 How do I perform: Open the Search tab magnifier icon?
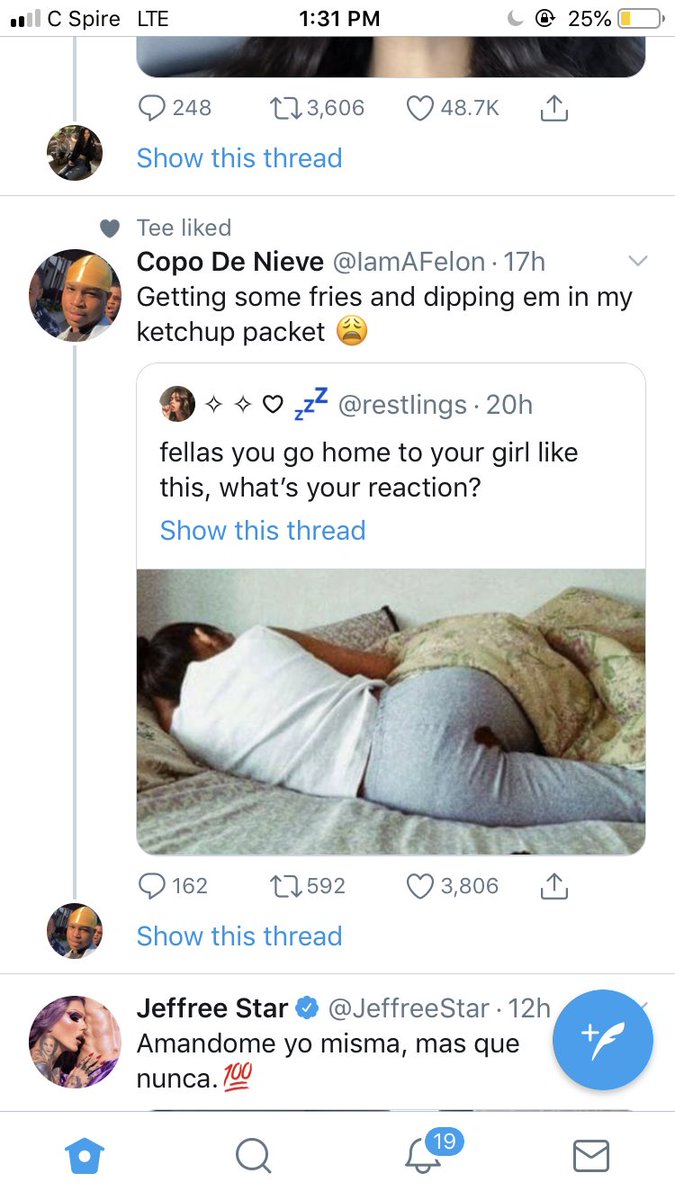click(x=253, y=1157)
